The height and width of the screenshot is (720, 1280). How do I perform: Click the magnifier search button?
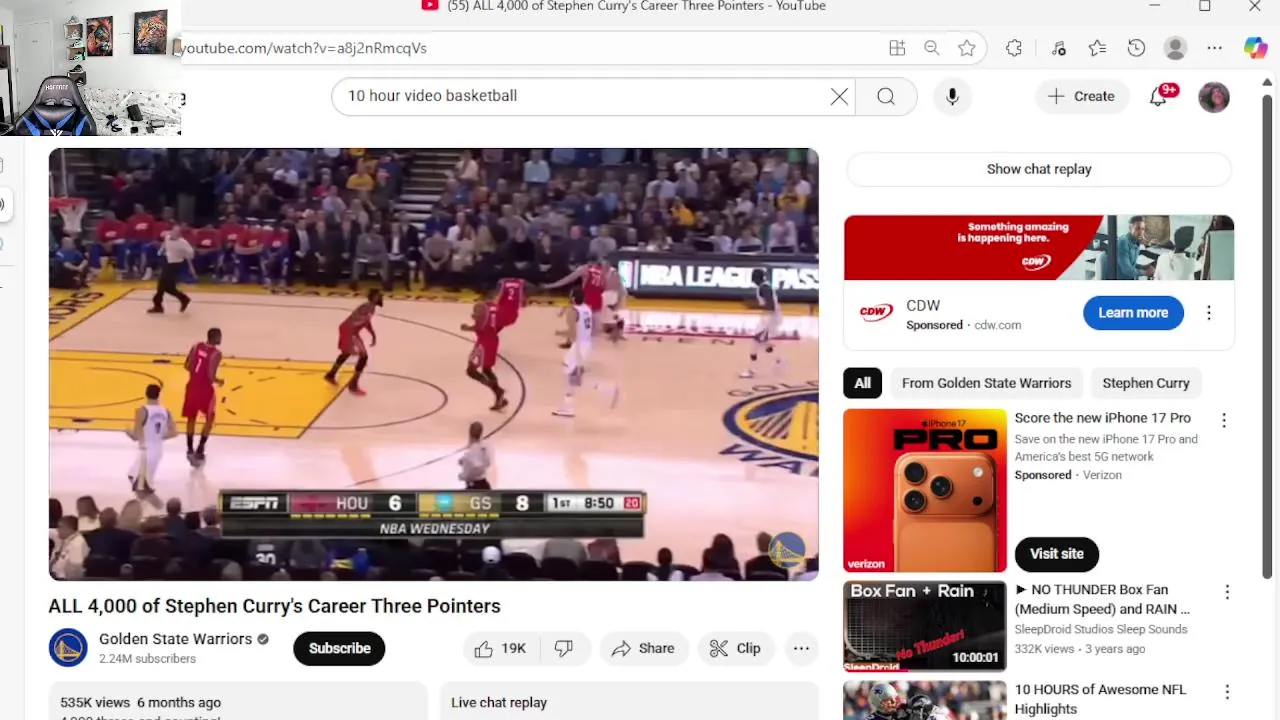click(x=886, y=96)
